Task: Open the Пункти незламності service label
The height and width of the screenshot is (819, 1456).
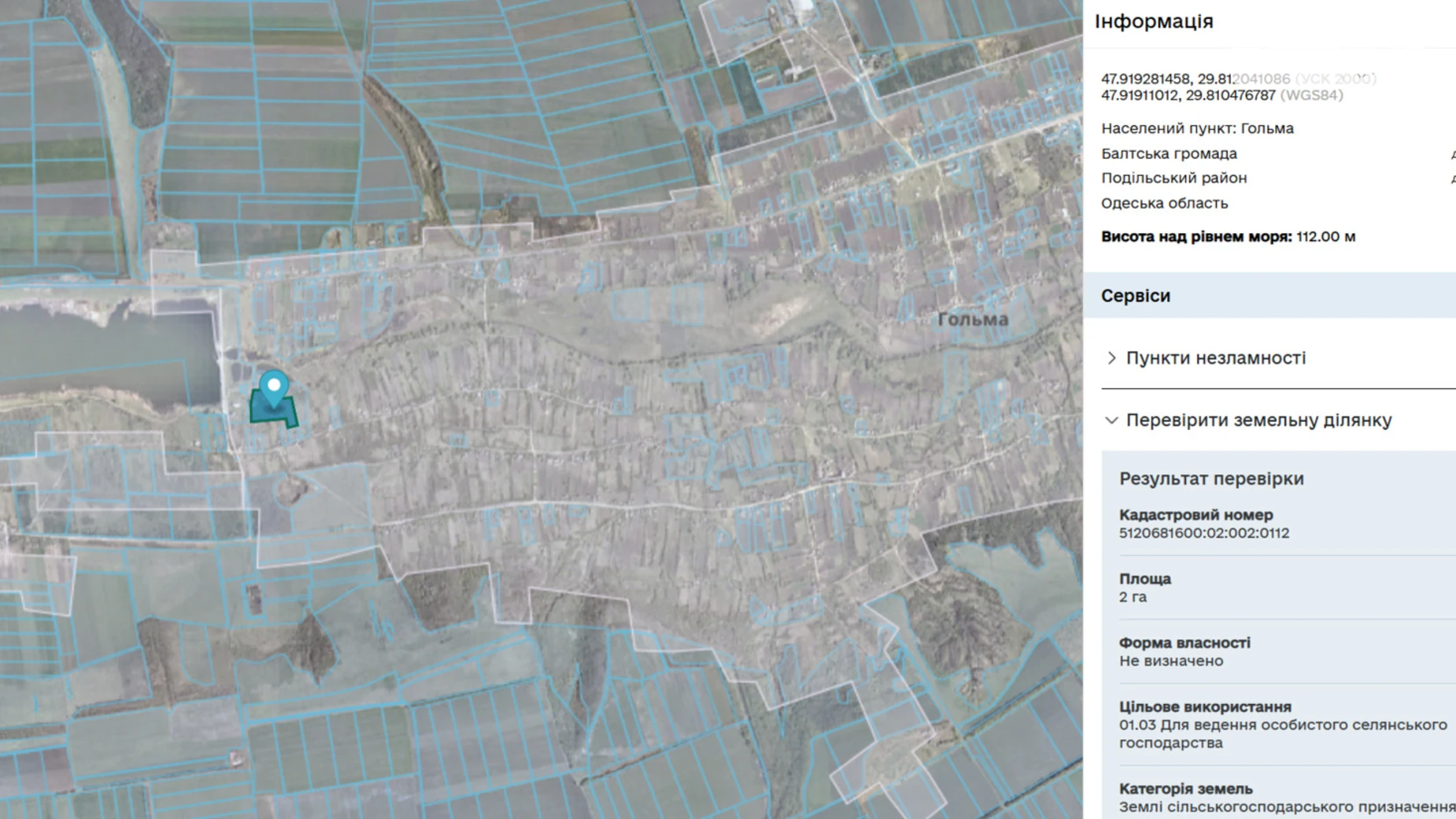Action: (x=1215, y=358)
